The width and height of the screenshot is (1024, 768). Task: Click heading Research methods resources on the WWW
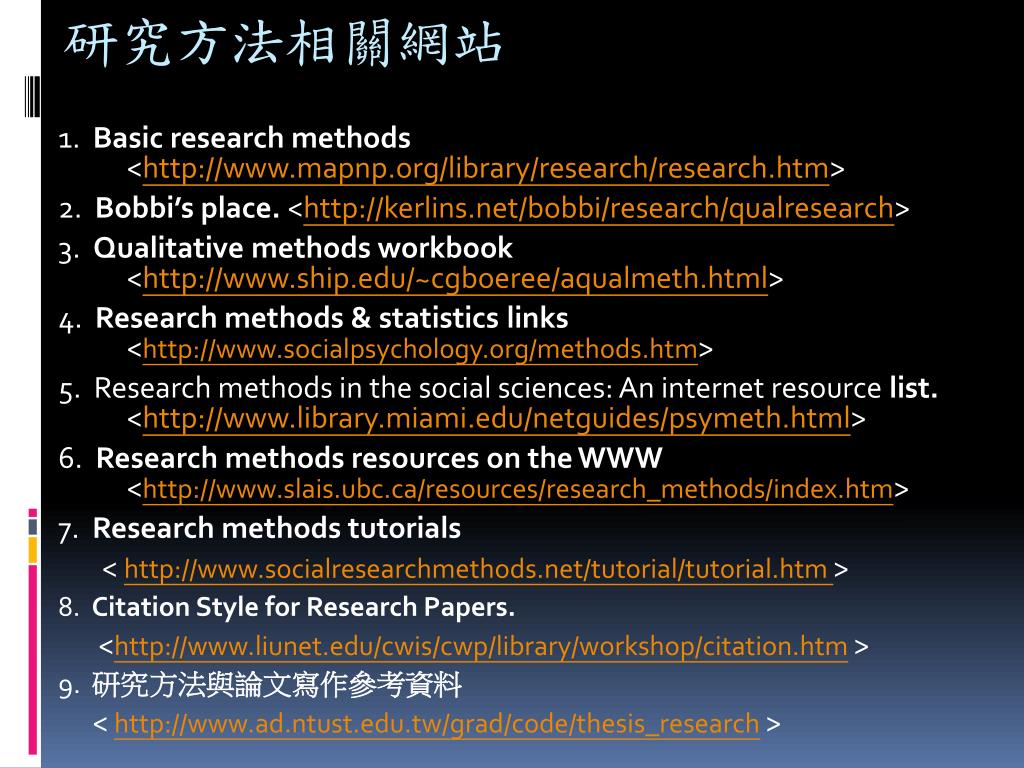pyautogui.click(x=379, y=458)
